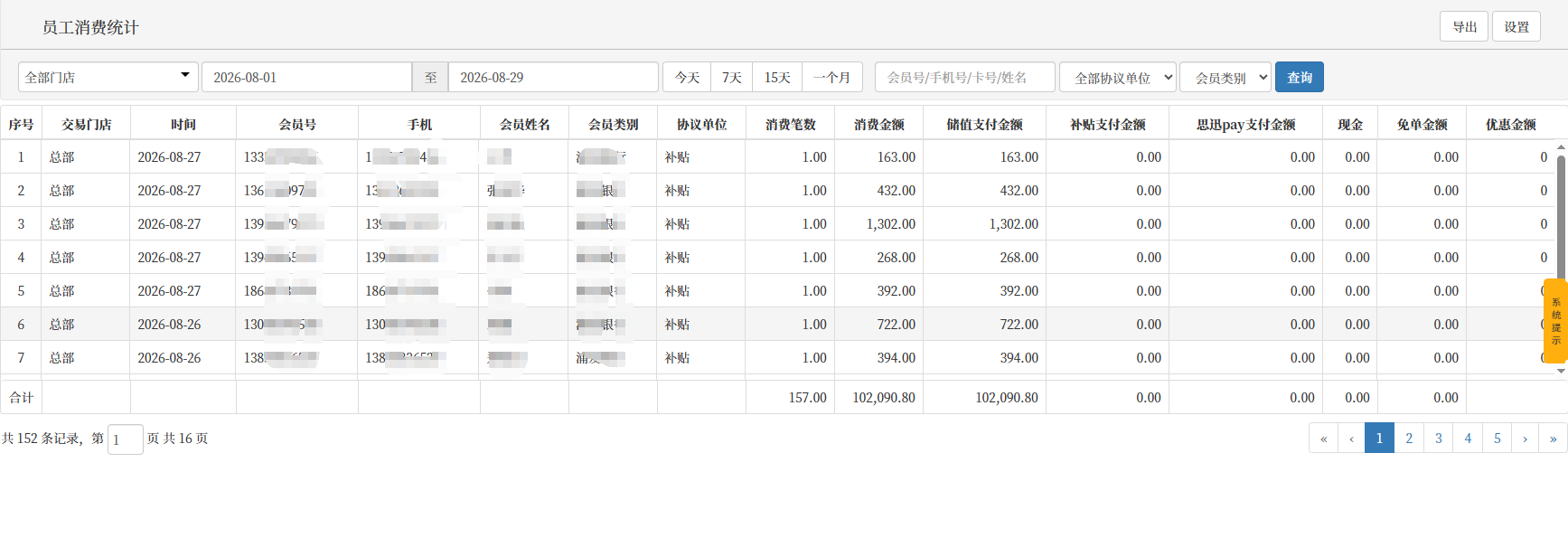Screen dimensions: 1568x538
Task: Click the 补贴支付金额 column header
Action: pyautogui.click(x=1108, y=124)
